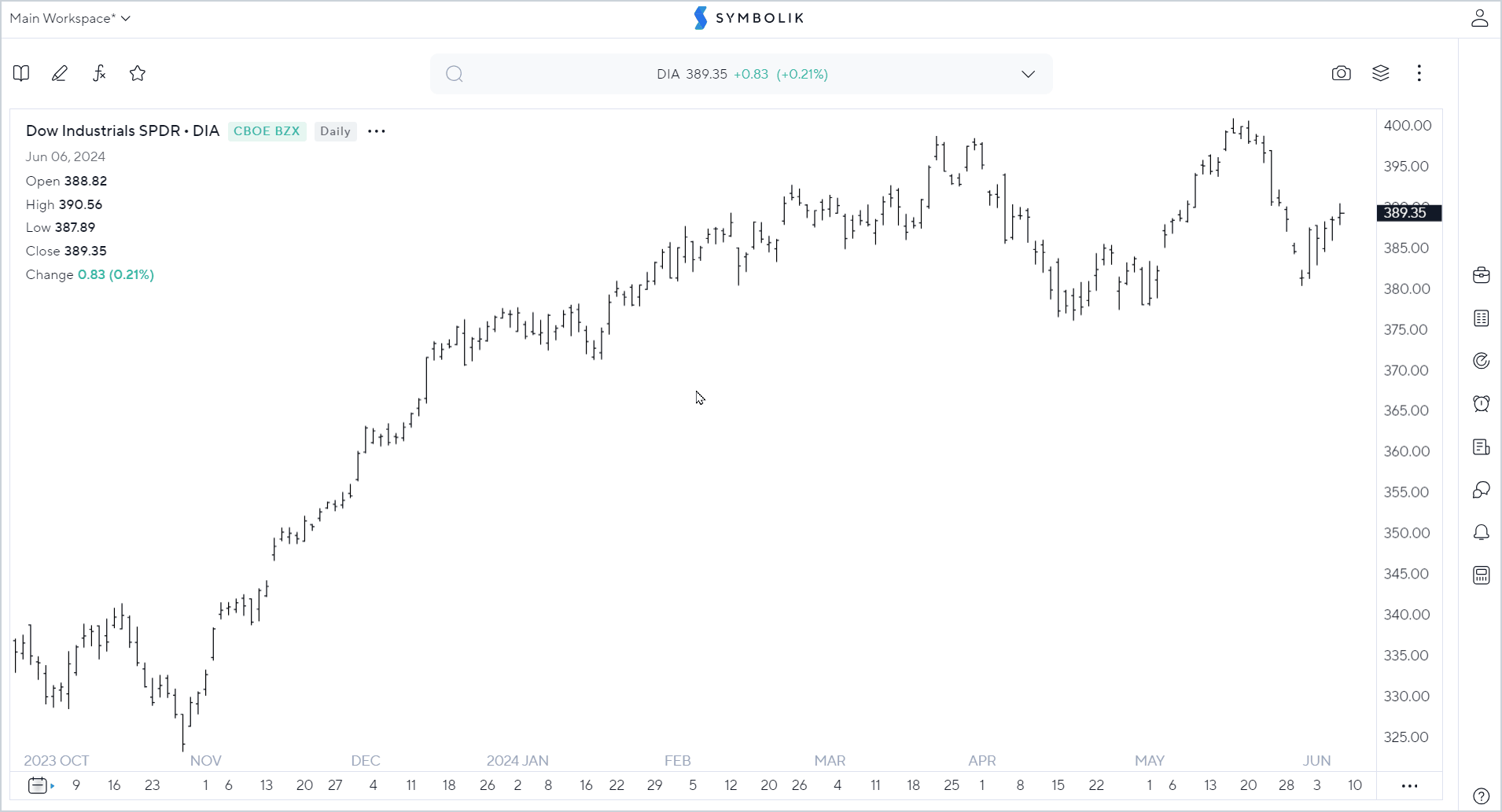The image size is (1502, 812).
Task: Click the star favorites icon
Action: (138, 73)
